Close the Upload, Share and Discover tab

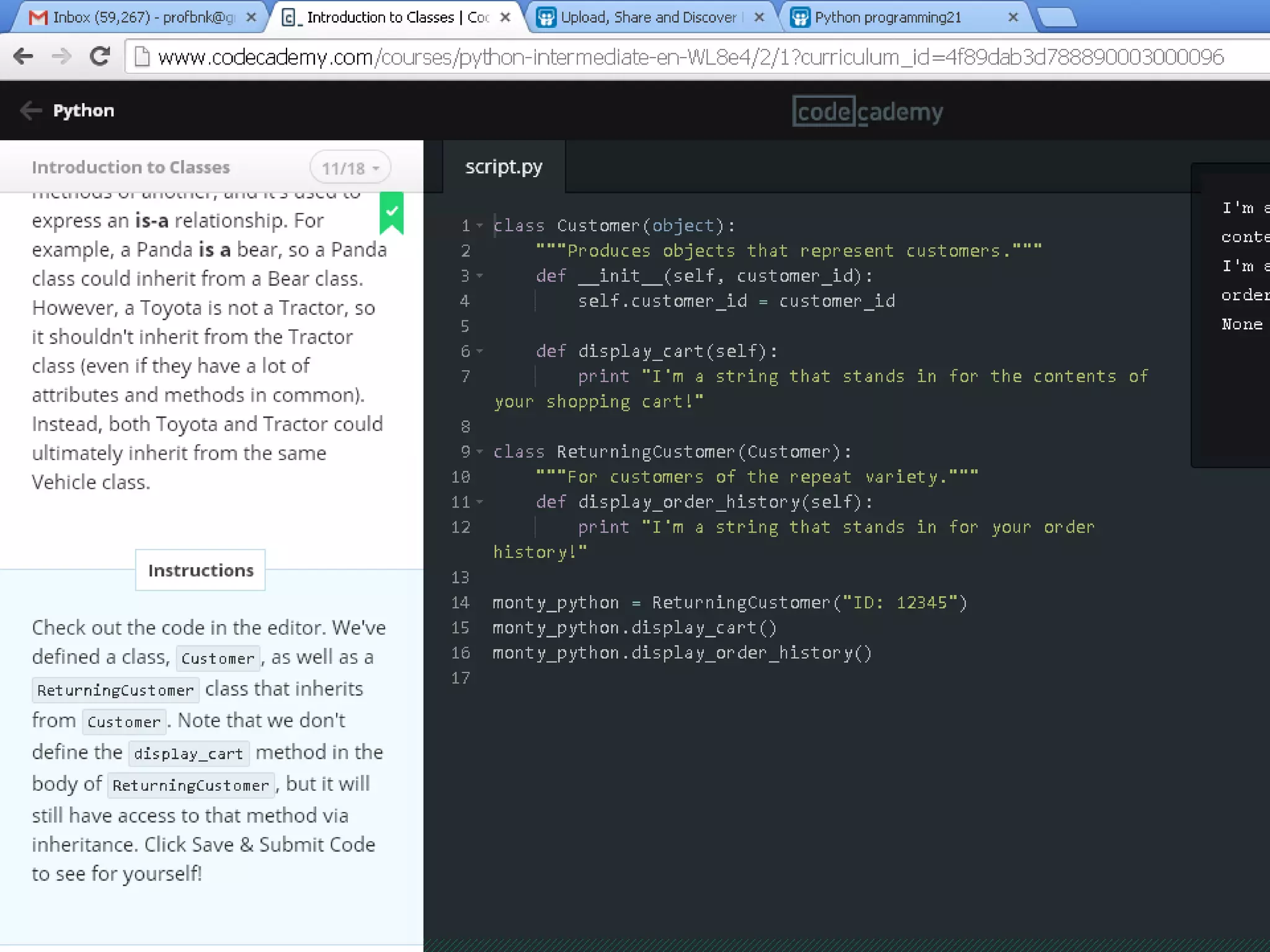tap(759, 17)
